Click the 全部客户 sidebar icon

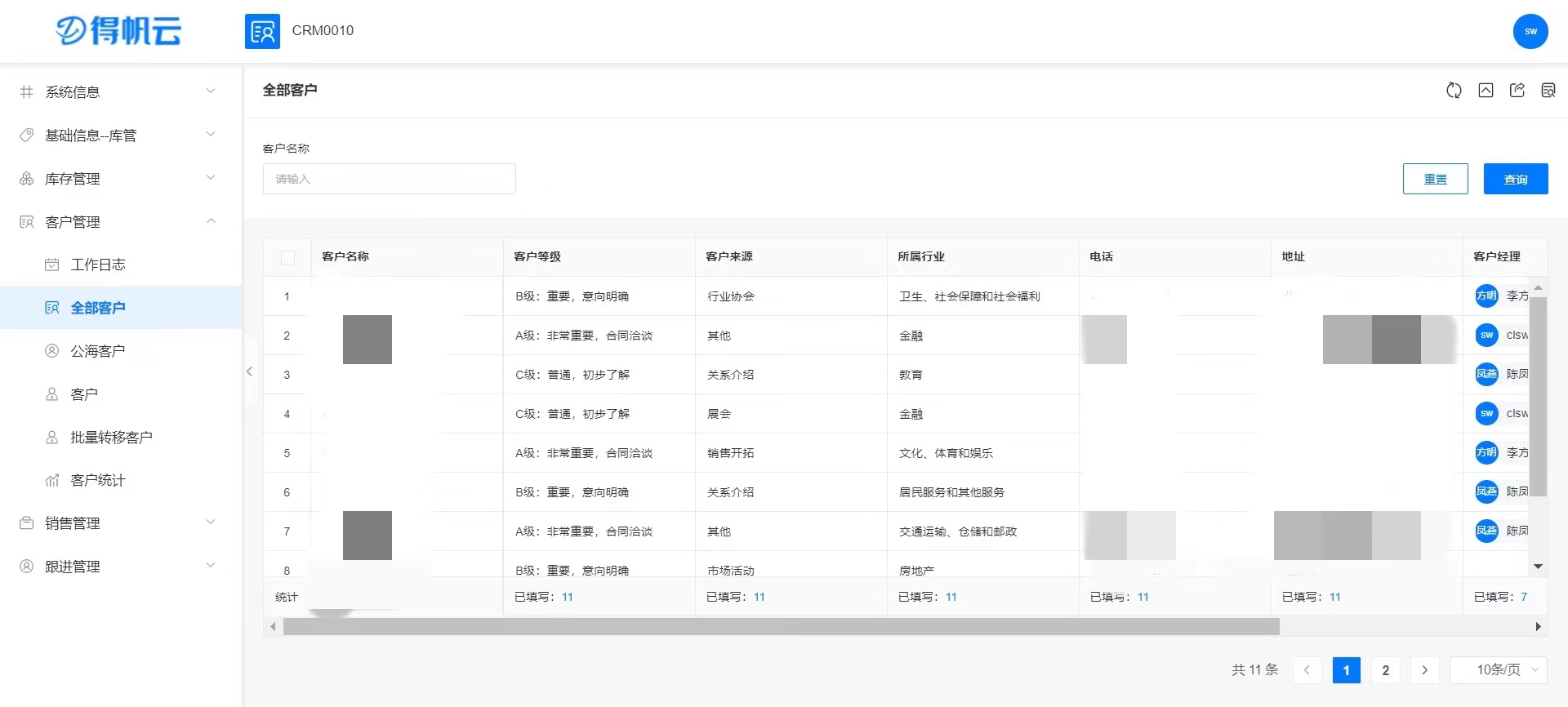tap(51, 308)
